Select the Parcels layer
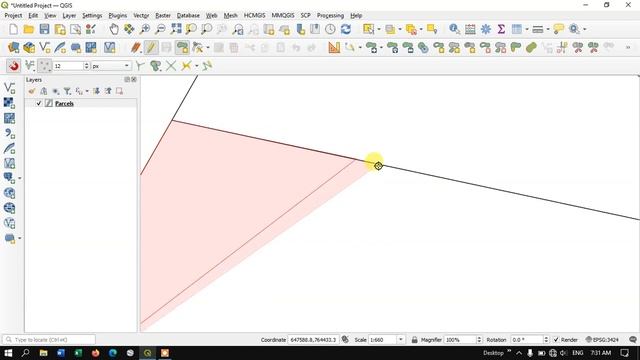Viewport: 640px width, 360px height. pos(64,103)
